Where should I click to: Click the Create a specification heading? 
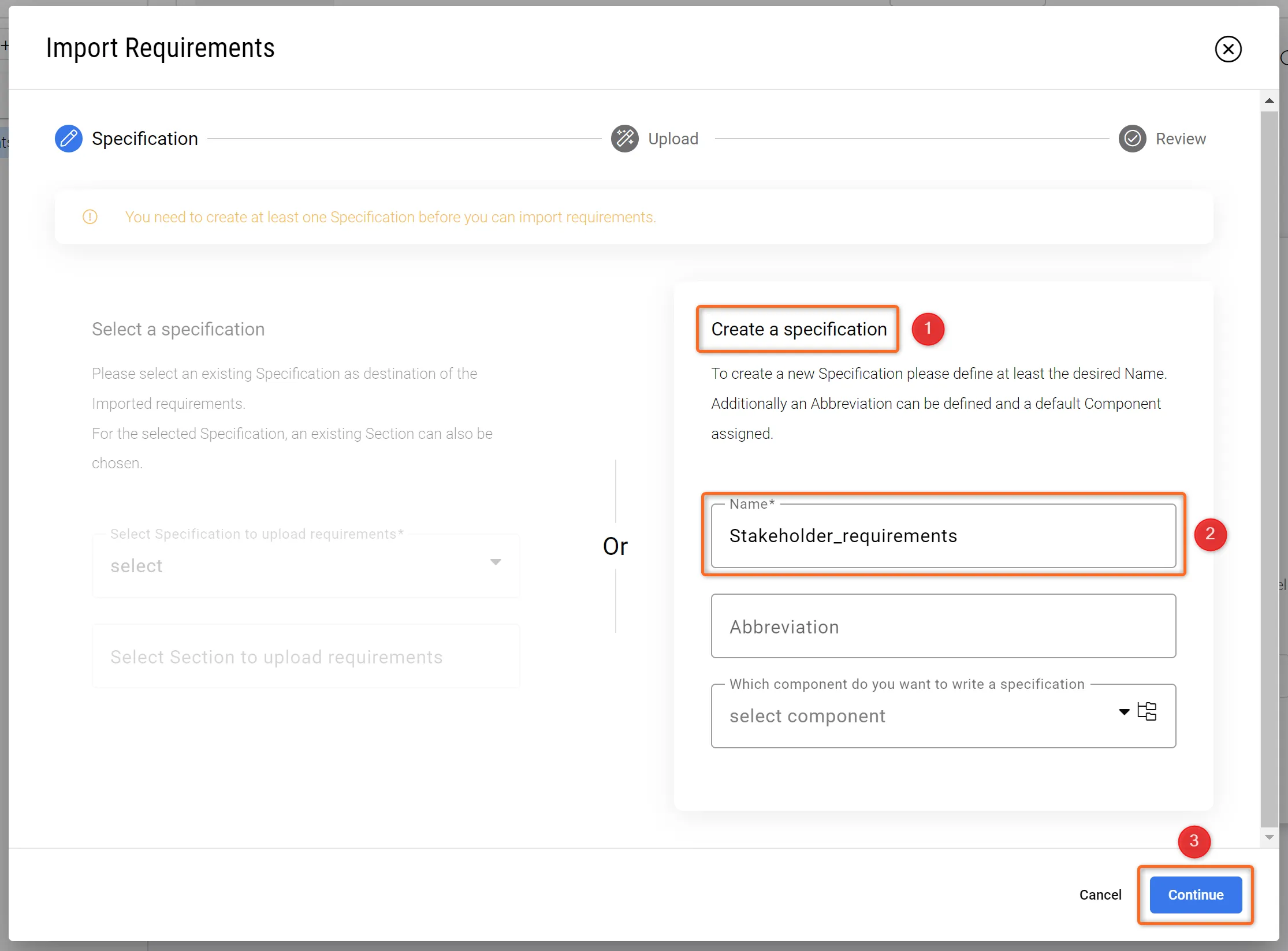[798, 329]
